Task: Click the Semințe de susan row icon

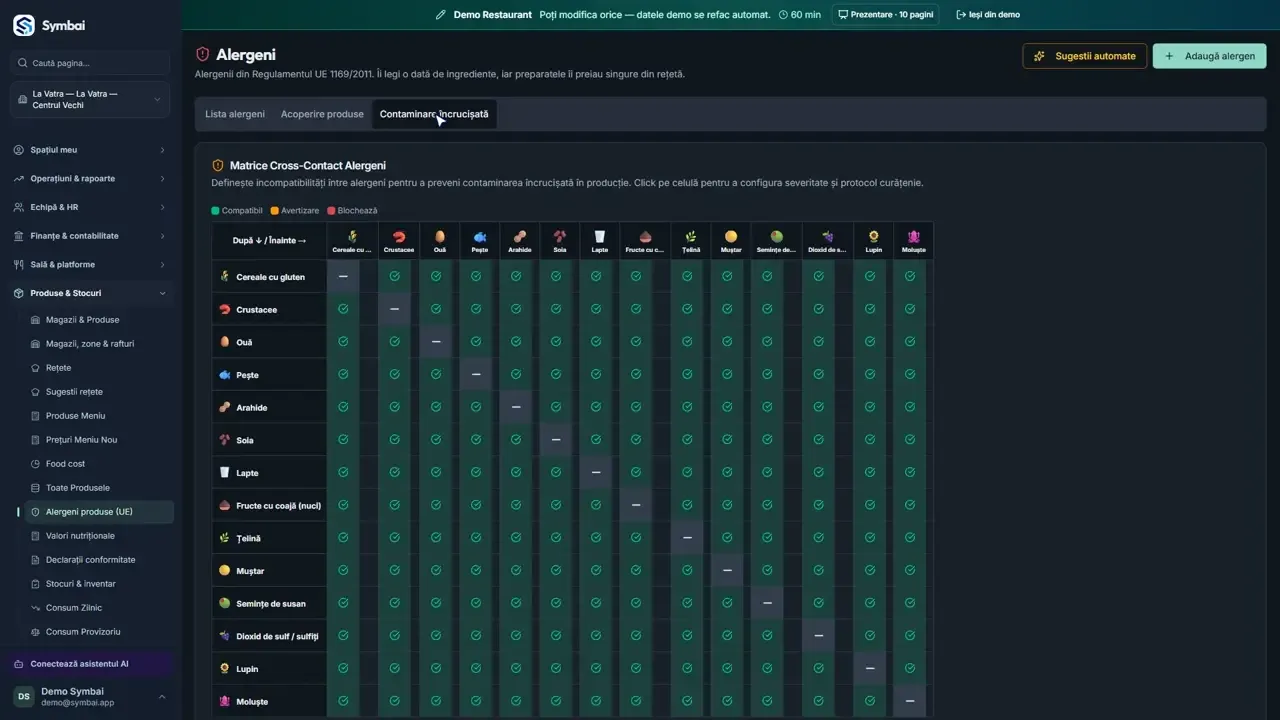Action: (x=225, y=603)
